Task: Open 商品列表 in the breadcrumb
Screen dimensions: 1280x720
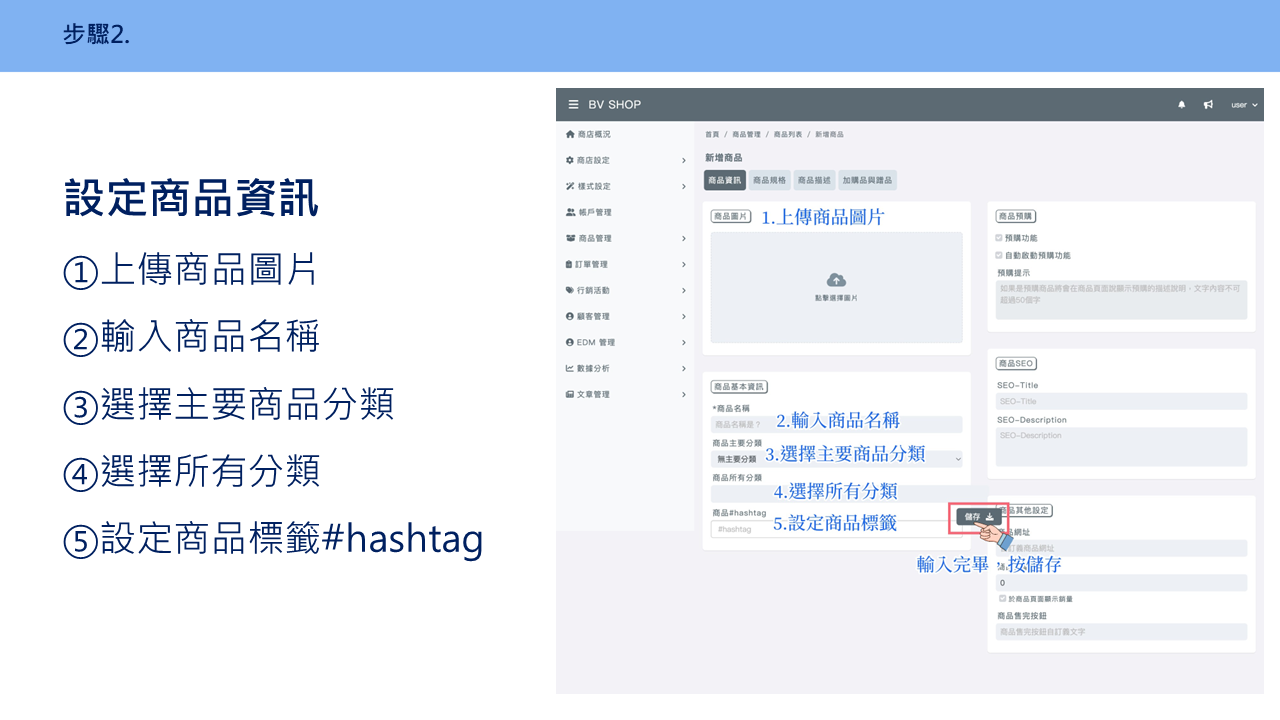Action: (787, 134)
